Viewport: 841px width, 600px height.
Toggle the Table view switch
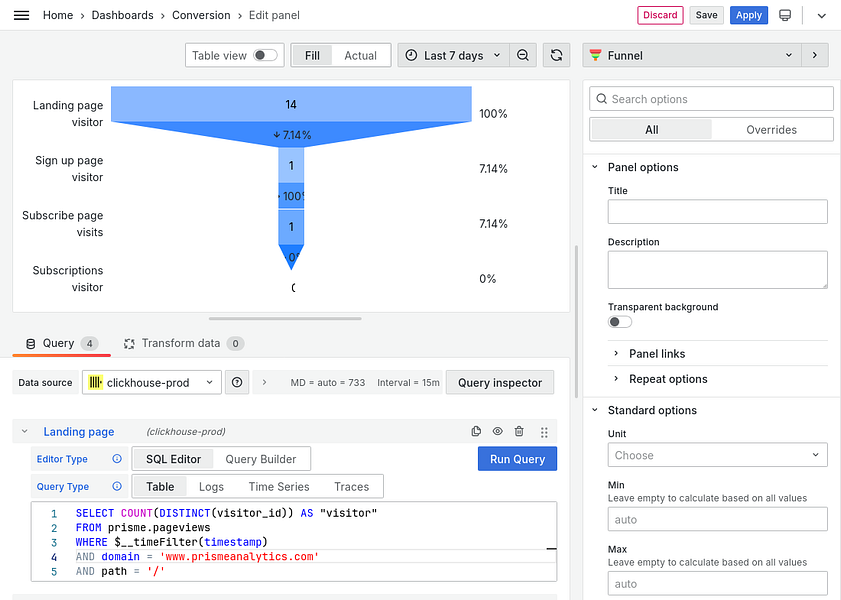click(x=265, y=55)
